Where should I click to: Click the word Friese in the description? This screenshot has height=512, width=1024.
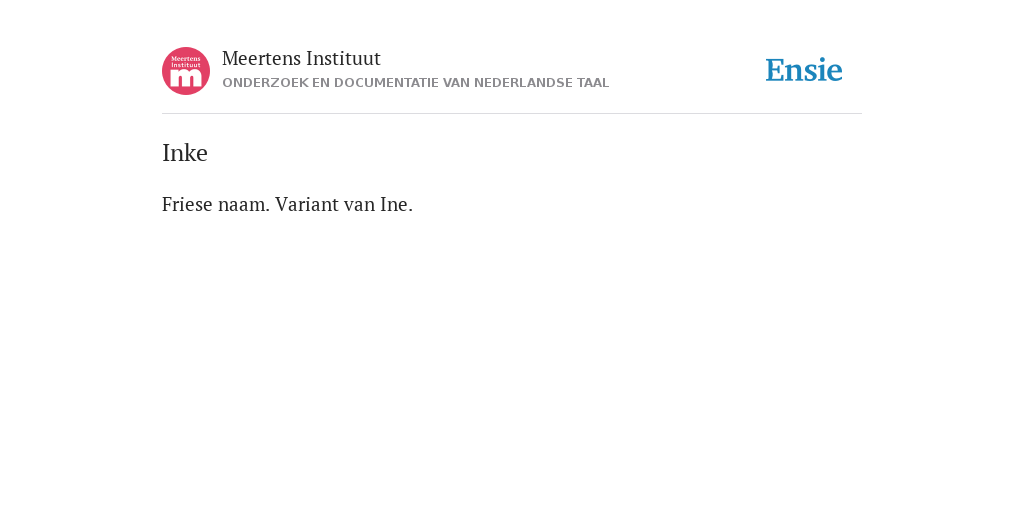coord(187,204)
